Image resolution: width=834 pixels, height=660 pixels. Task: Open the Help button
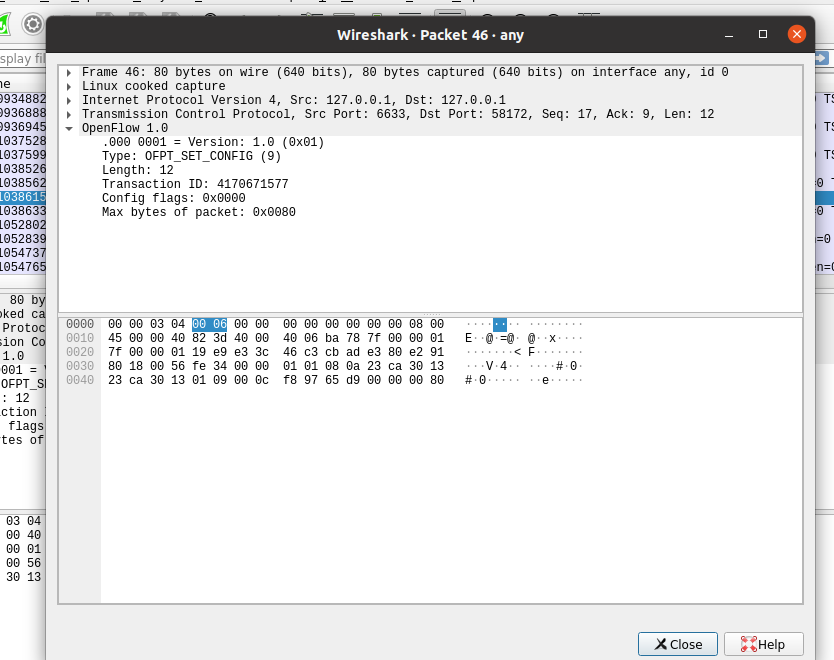coord(763,644)
